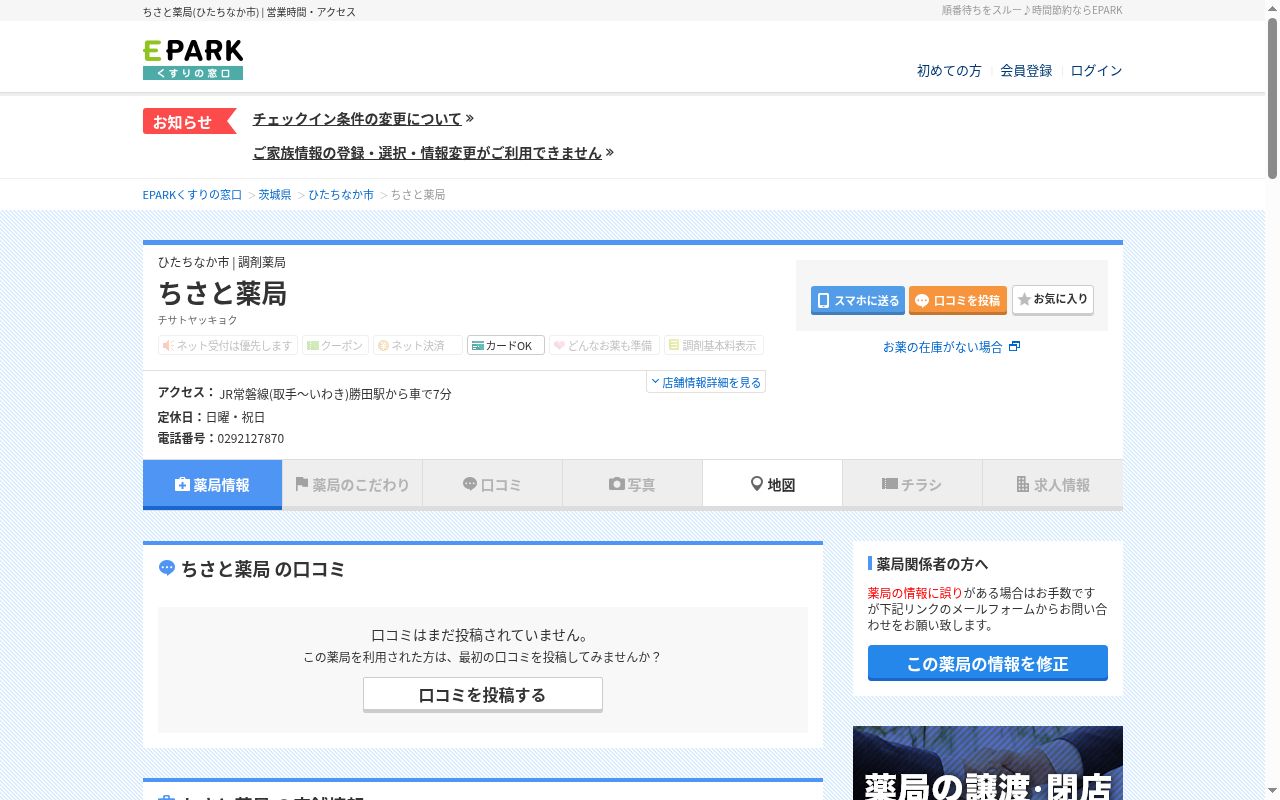This screenshot has width=1280, height=800.
Task: Click the お知らせ label
Action: [x=189, y=121]
